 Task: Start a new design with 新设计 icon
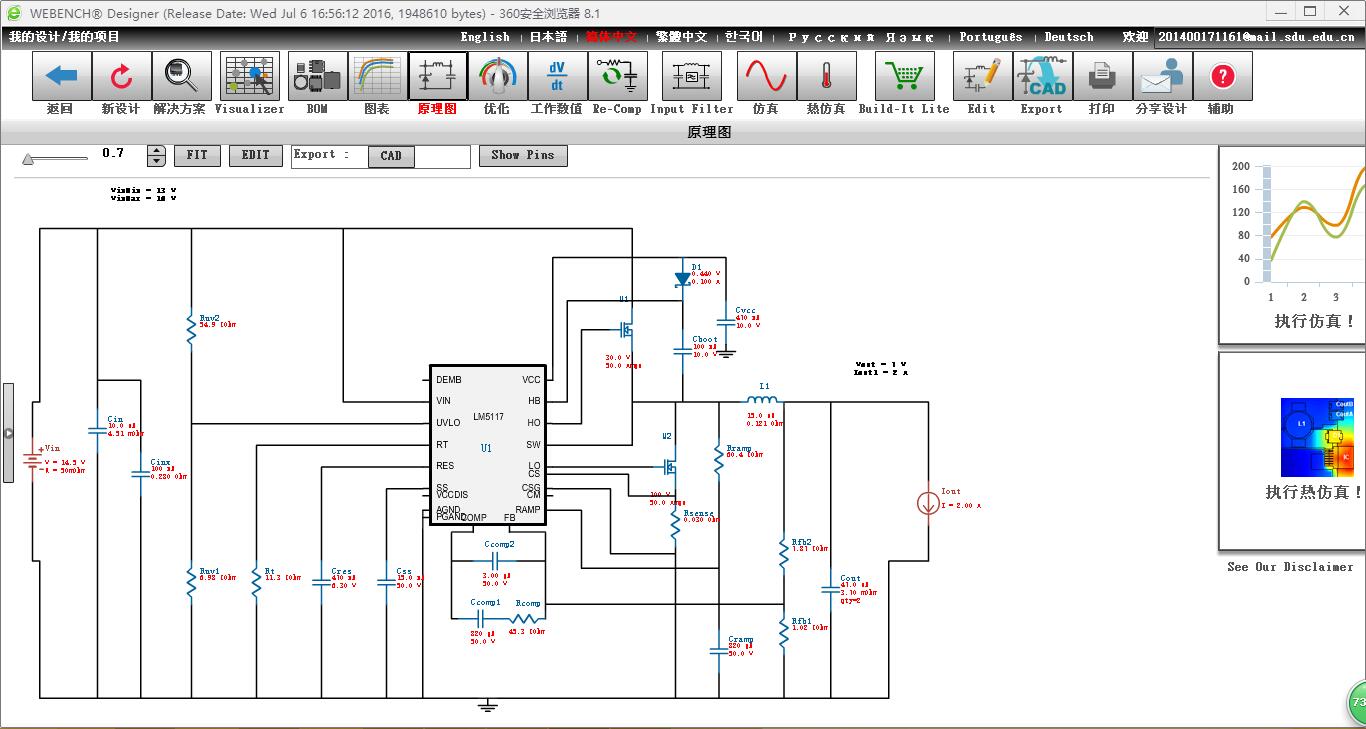(121, 76)
